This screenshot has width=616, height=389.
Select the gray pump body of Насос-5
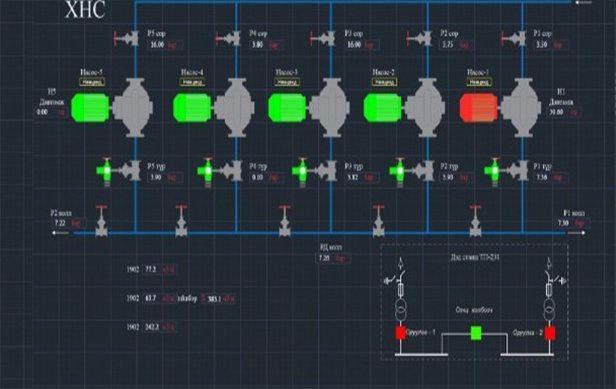coord(134,107)
